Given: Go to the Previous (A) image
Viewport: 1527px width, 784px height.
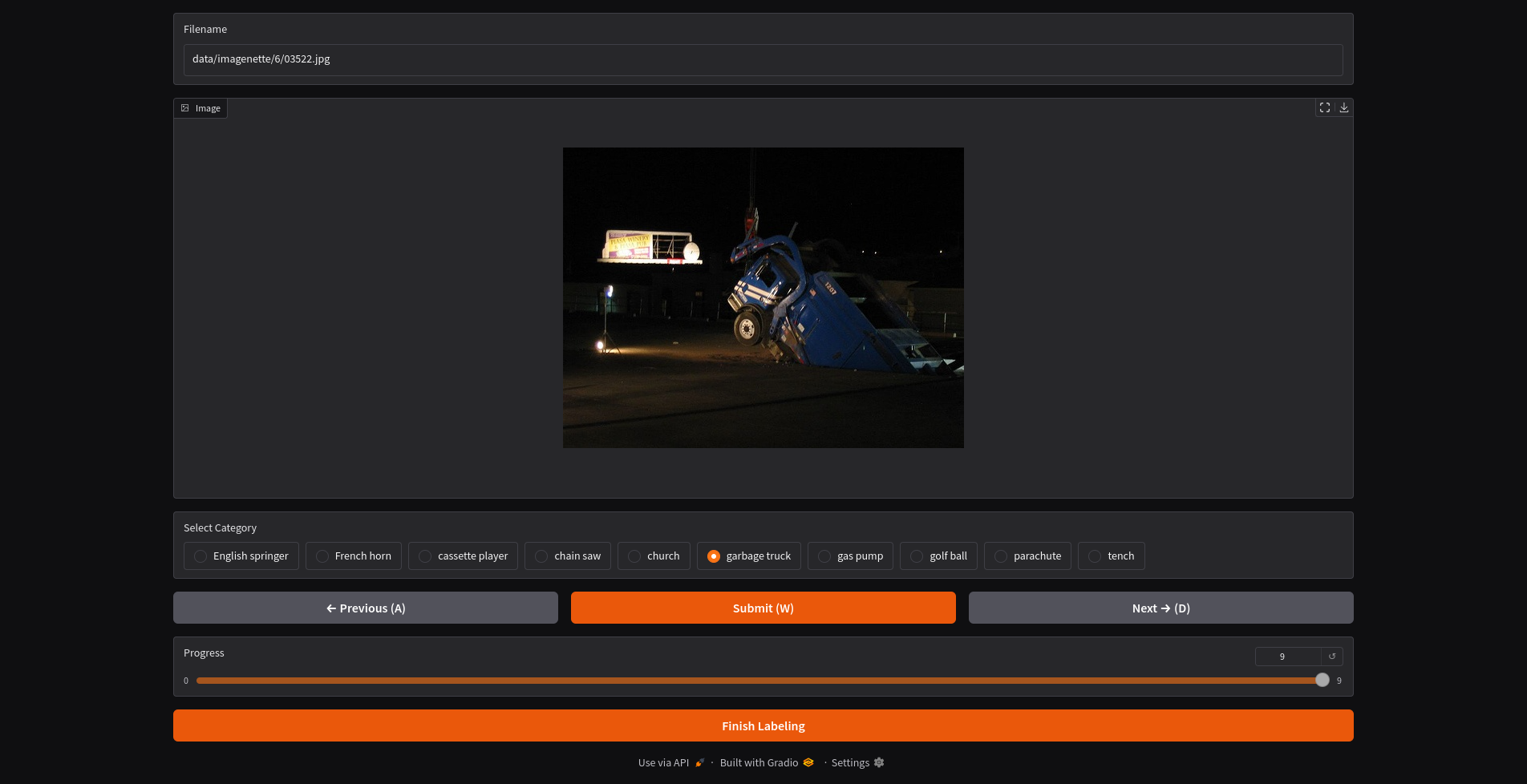Looking at the screenshot, I should pyautogui.click(x=366, y=608).
